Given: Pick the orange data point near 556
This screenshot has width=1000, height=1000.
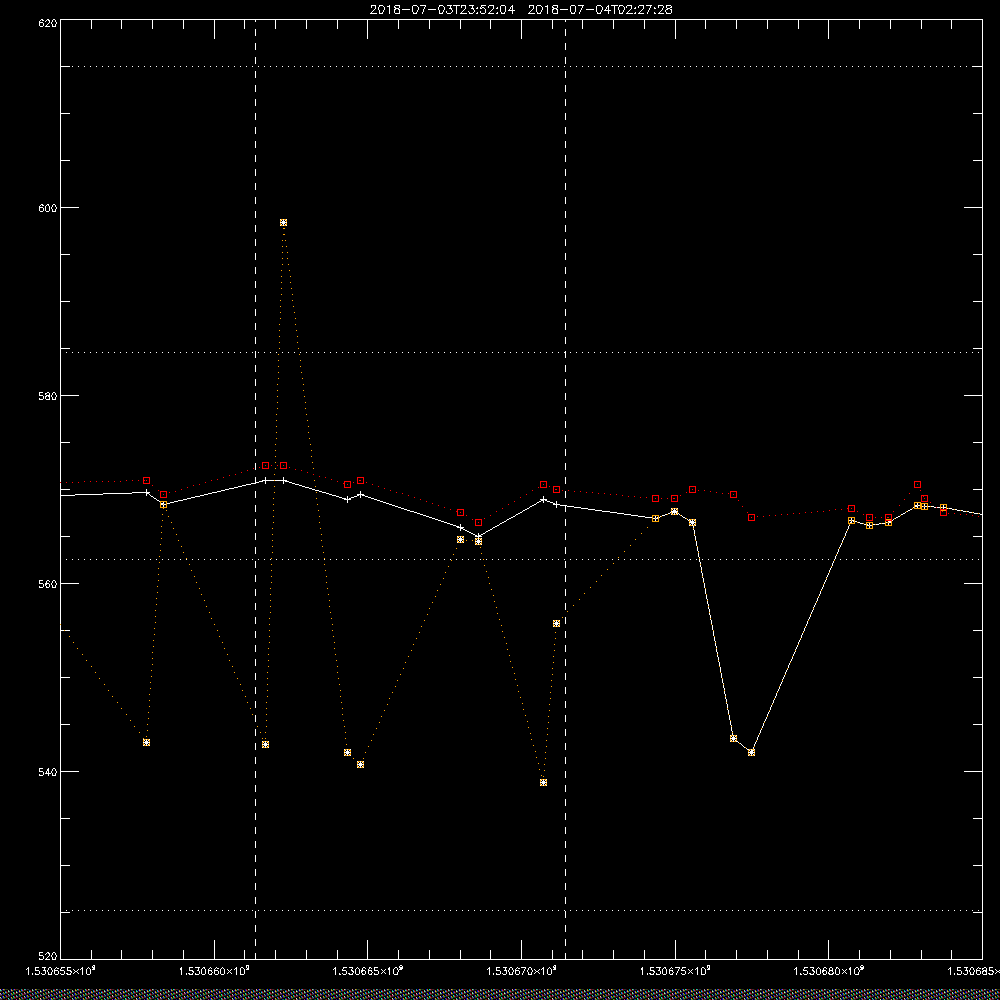Looking at the screenshot, I should pos(556,624).
